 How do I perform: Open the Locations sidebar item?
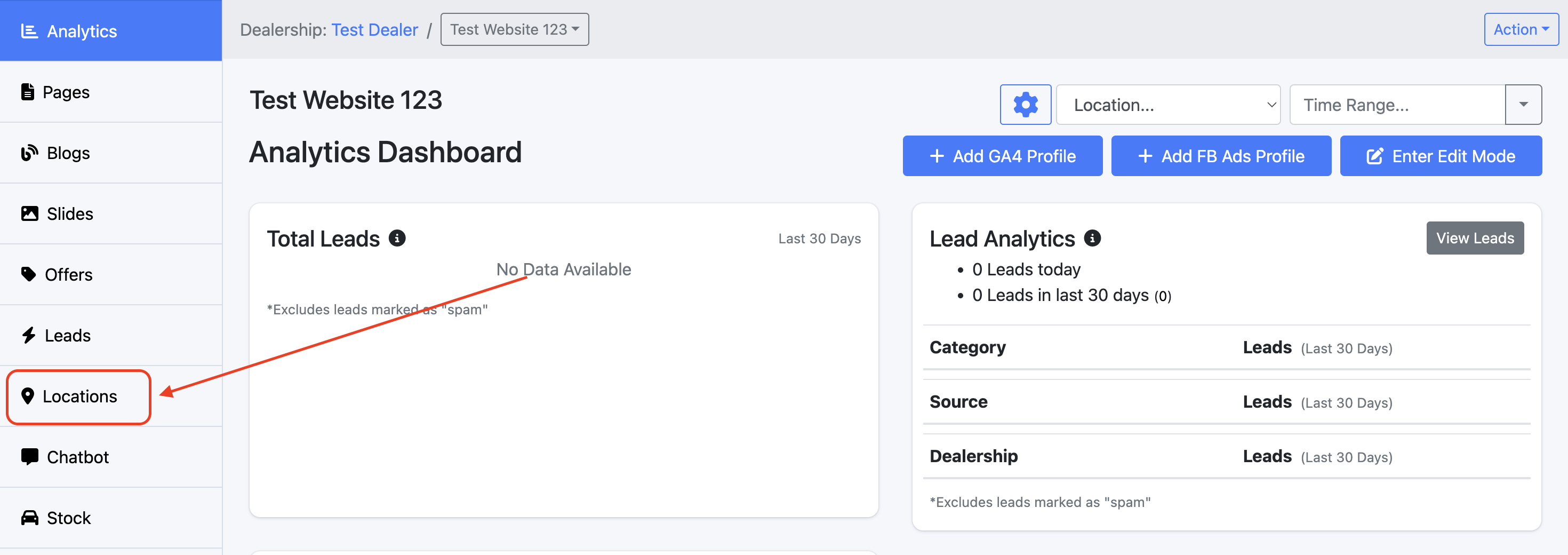[x=78, y=397]
